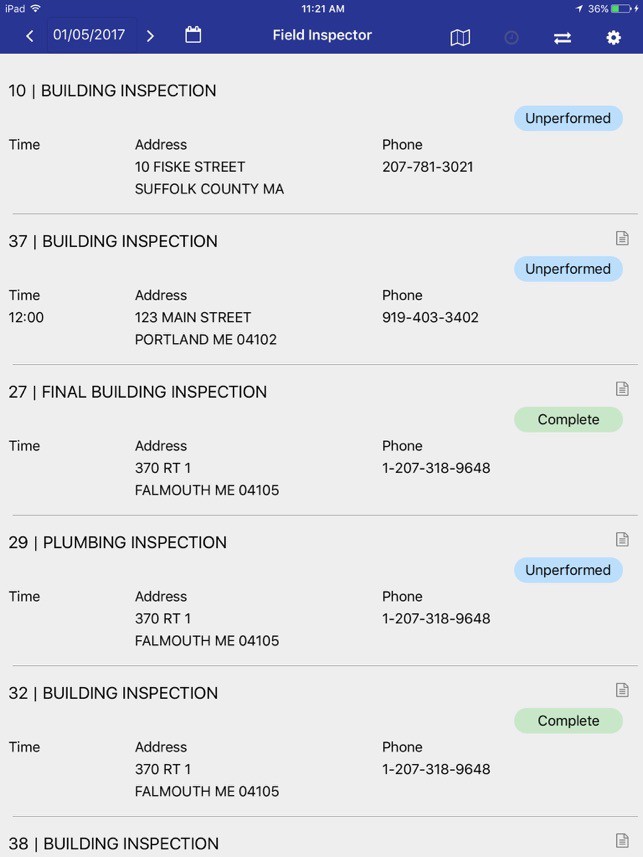Open notes icon for inspection 29
643x857 pixels.
[x=622, y=539]
